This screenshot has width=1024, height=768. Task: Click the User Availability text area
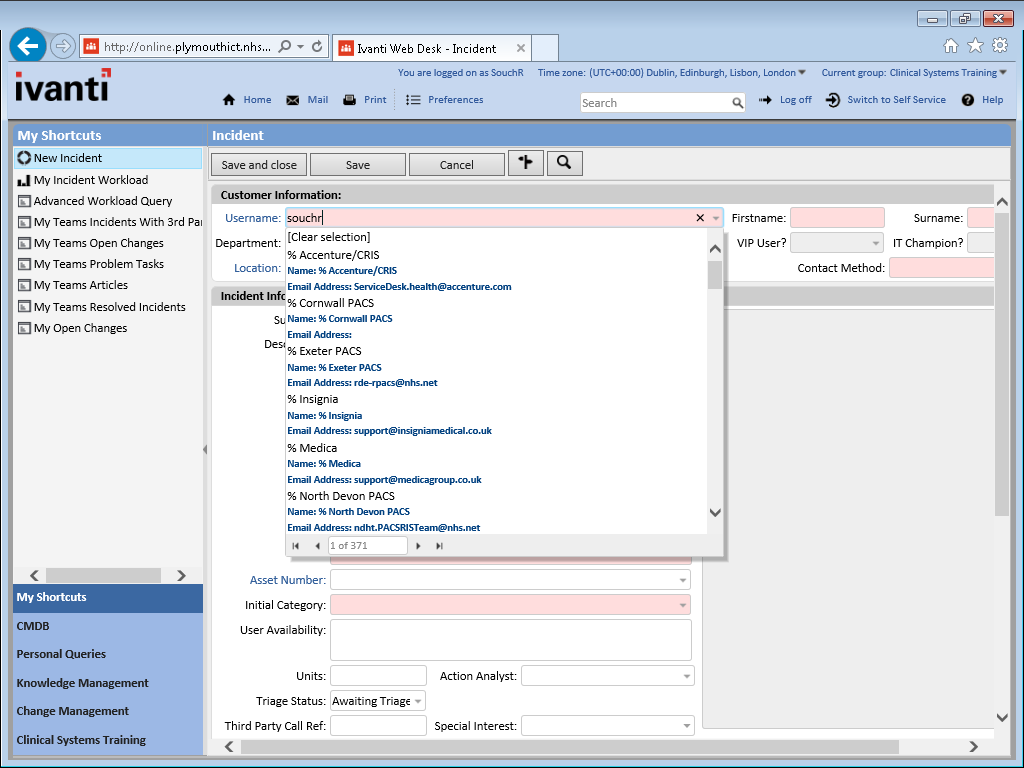pyautogui.click(x=511, y=640)
